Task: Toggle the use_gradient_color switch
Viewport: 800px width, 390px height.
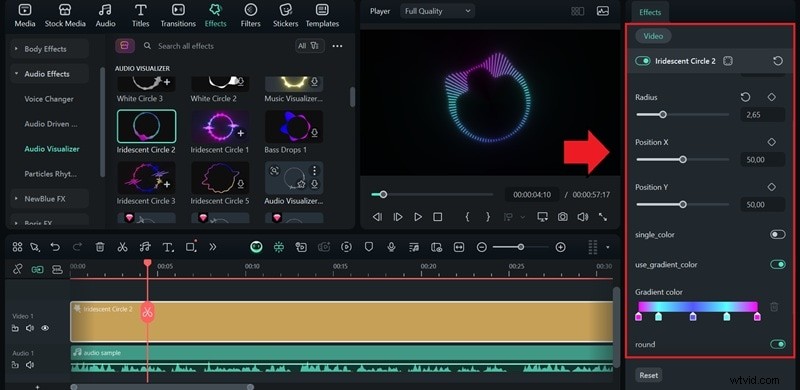Action: click(778, 264)
